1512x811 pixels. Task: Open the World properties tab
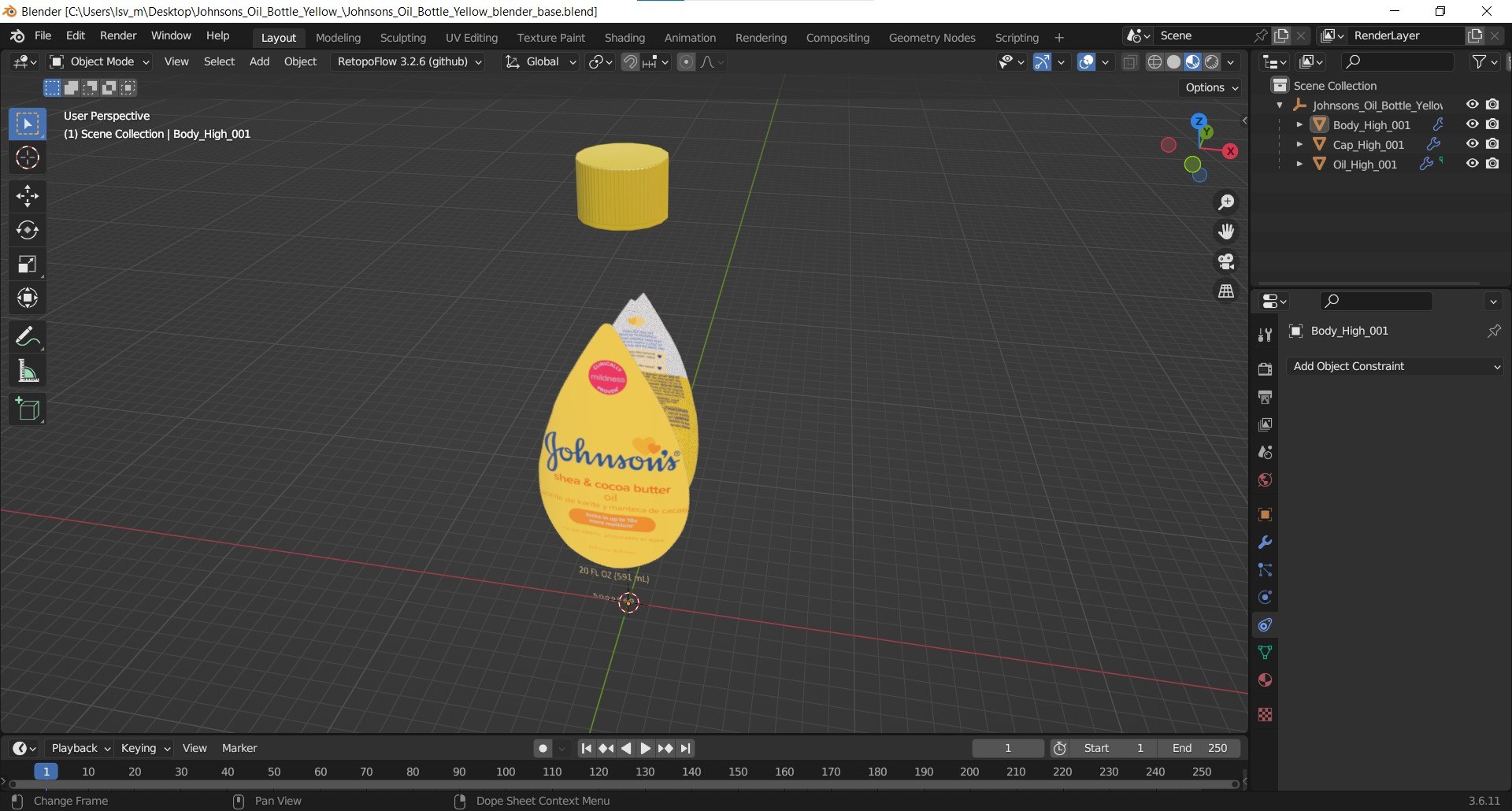point(1265,480)
